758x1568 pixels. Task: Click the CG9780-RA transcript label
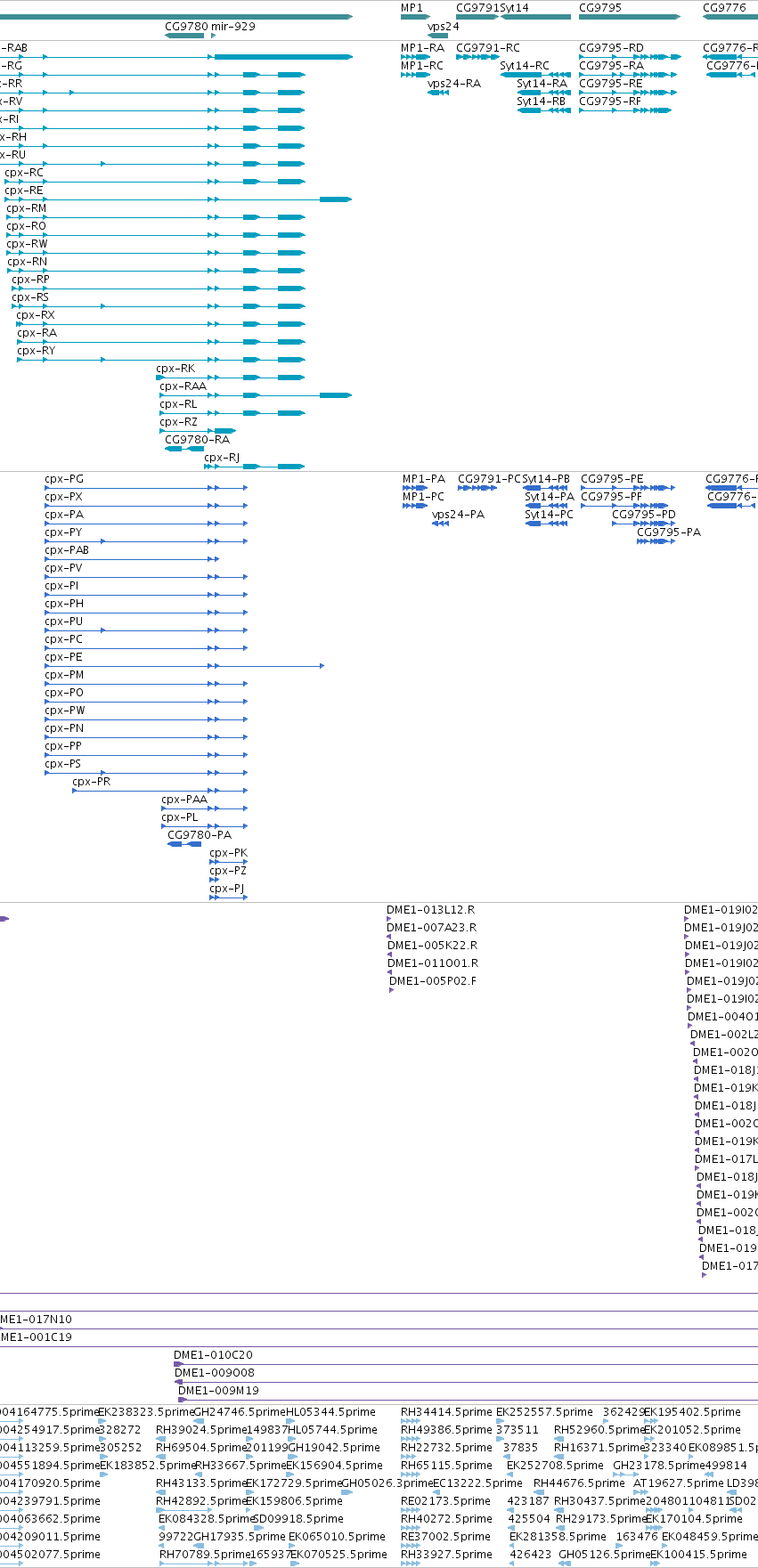(197, 440)
